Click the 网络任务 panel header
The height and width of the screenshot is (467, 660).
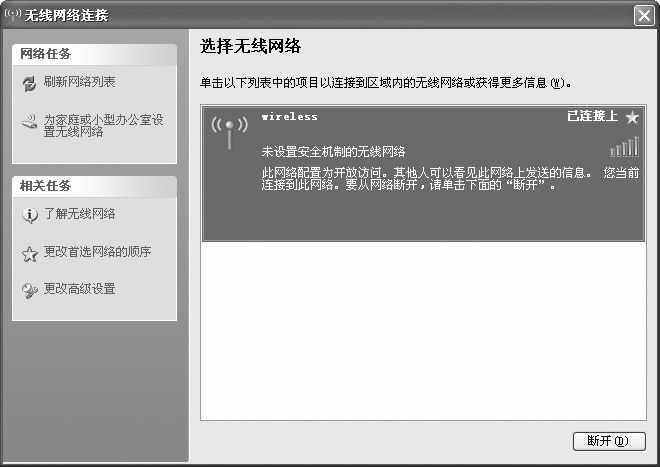[46, 54]
